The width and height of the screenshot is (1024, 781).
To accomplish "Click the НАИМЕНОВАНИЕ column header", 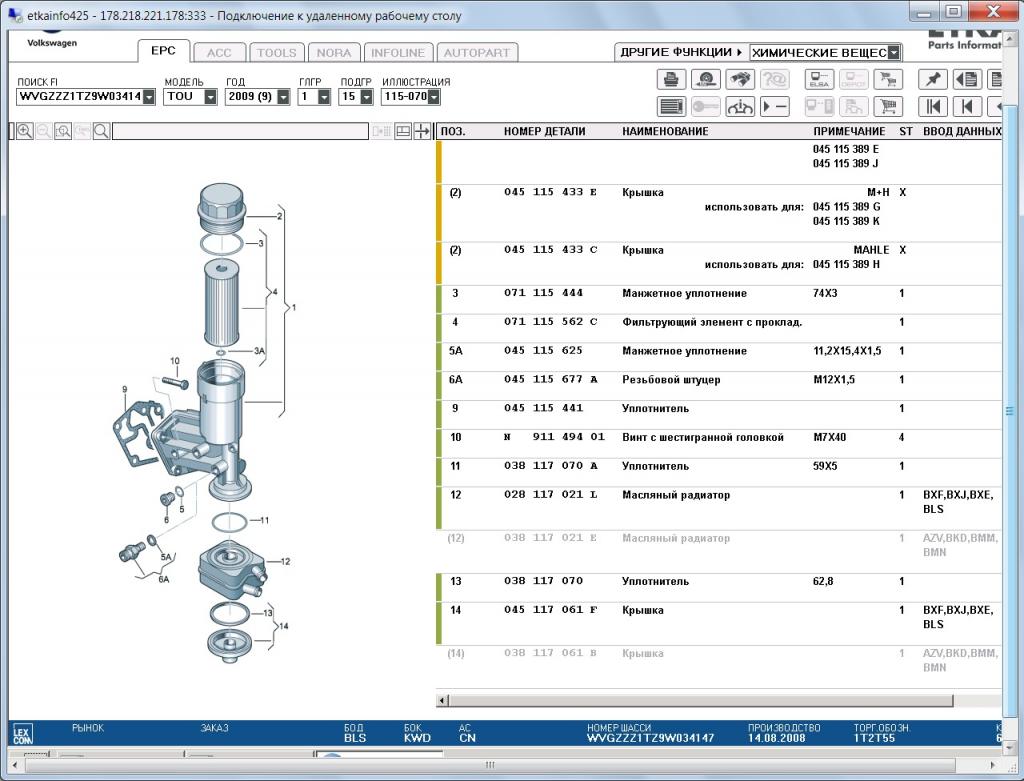I will click(665, 131).
